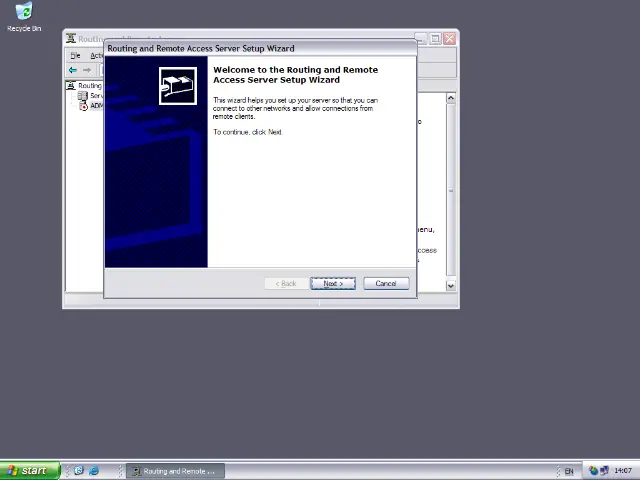This screenshot has width=640, height=480.
Task: Click the system clock showing 14:07
Action: 623,471
